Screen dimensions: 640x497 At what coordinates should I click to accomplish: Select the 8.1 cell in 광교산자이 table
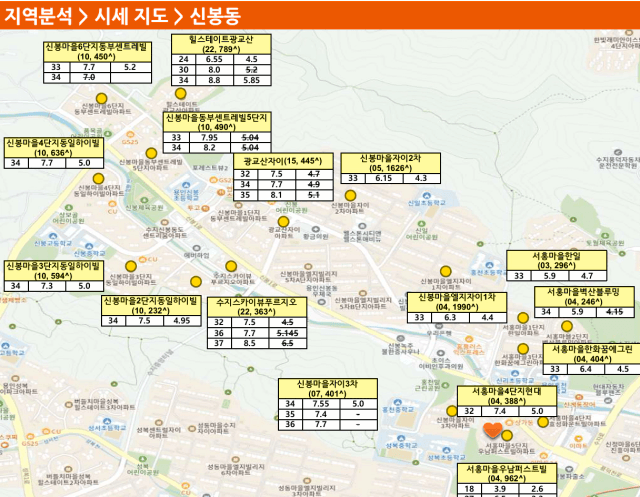276,195
